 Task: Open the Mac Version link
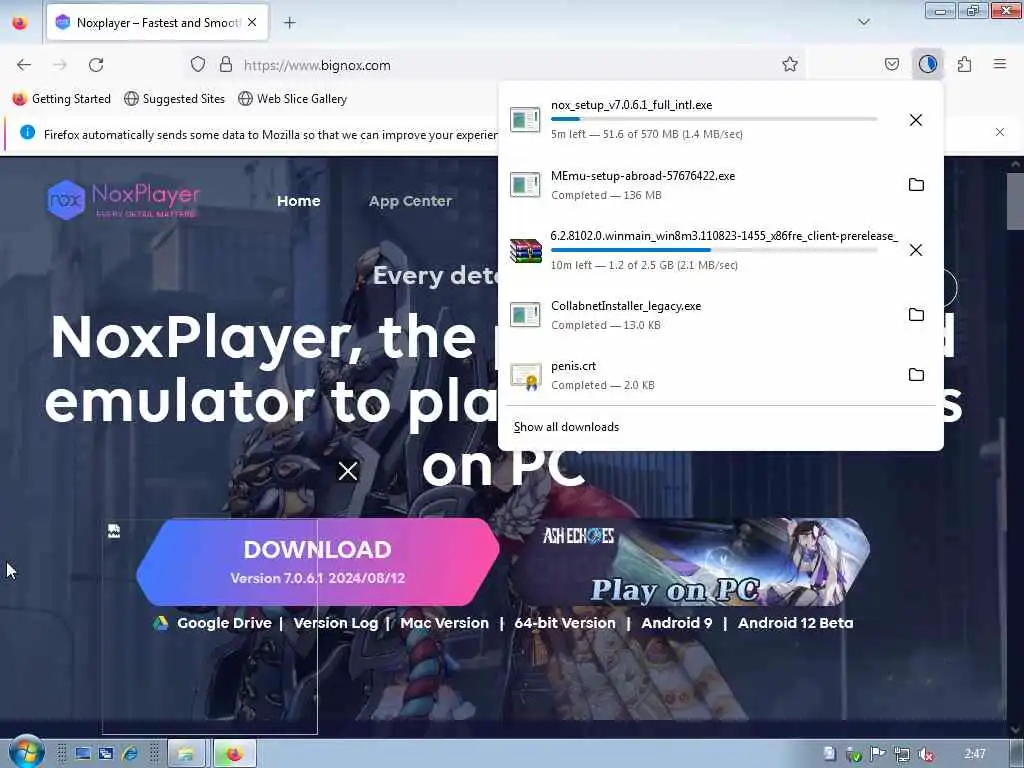(x=444, y=623)
